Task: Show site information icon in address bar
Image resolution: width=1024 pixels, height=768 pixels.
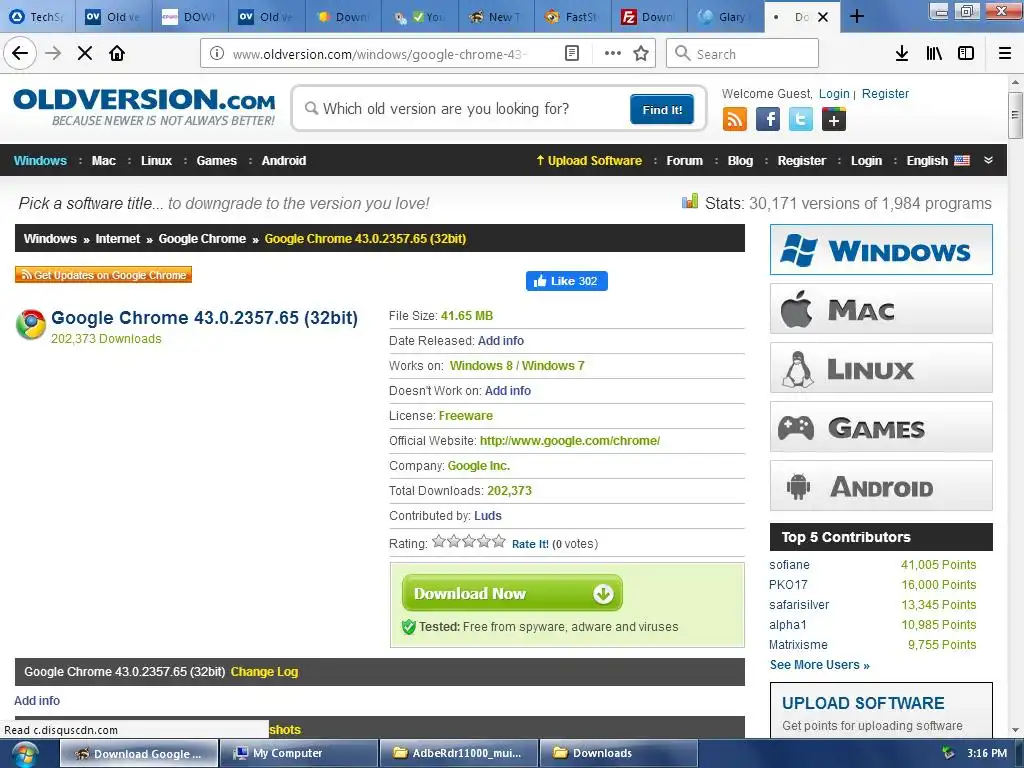Action: tap(217, 54)
